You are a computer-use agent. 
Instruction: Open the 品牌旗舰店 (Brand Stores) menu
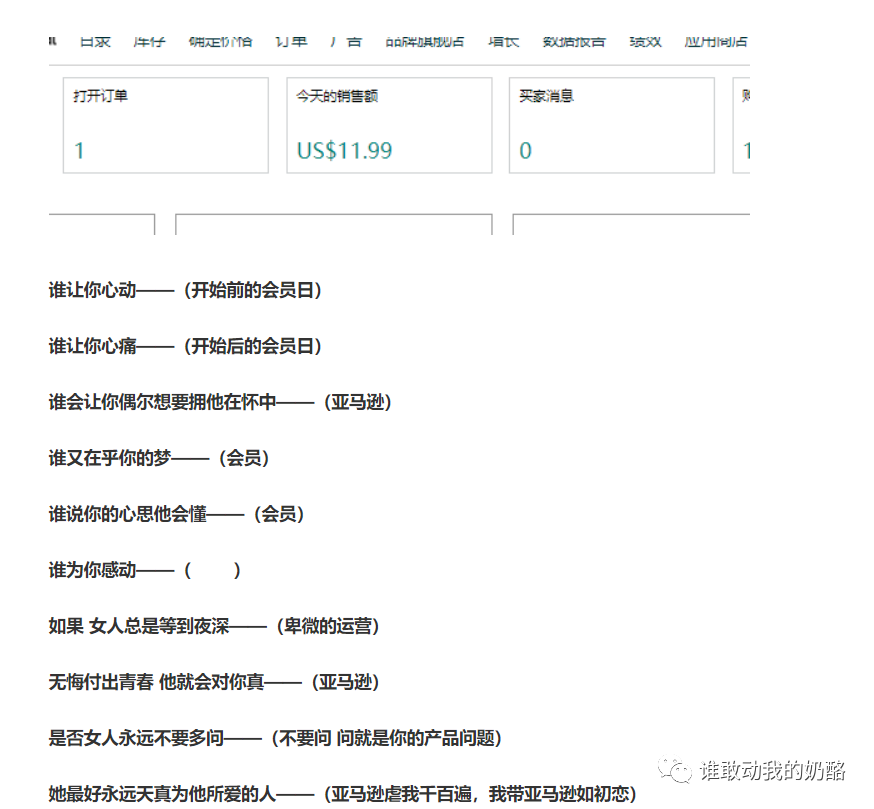[426, 41]
